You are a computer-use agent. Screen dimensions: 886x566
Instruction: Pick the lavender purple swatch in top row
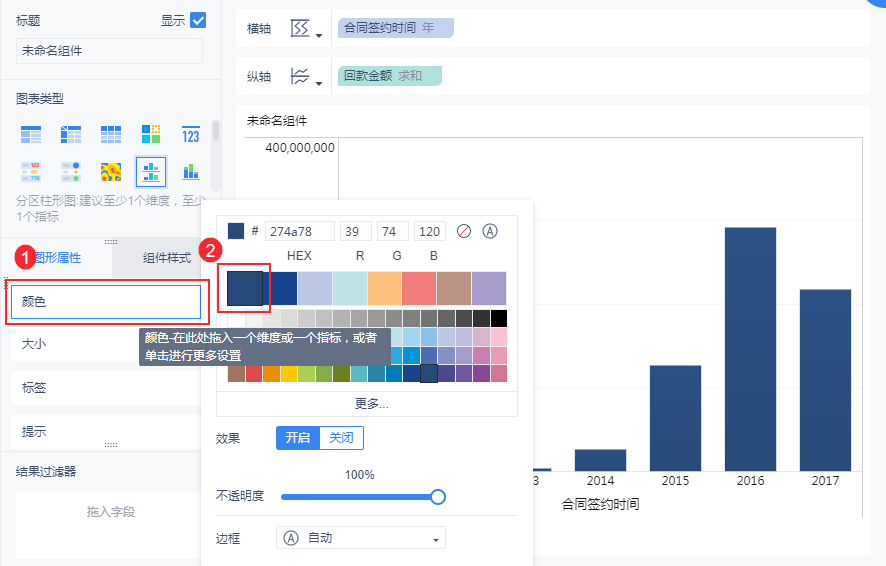click(489, 288)
